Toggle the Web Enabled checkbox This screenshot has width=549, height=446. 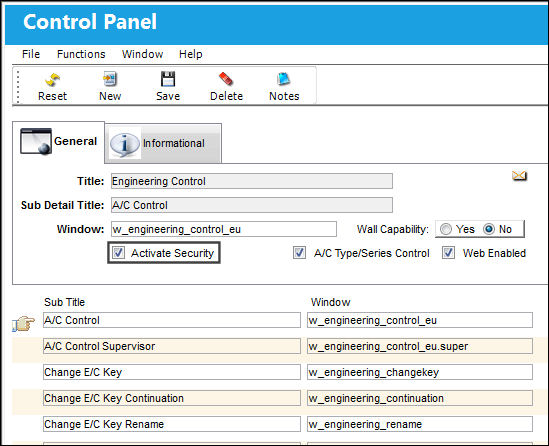449,252
